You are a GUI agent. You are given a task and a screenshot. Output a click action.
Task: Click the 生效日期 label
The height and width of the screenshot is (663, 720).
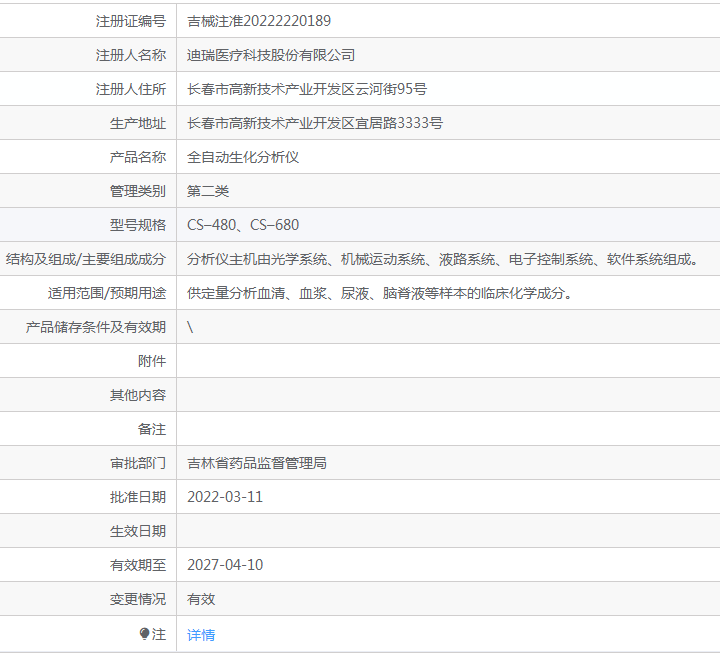(x=138, y=531)
